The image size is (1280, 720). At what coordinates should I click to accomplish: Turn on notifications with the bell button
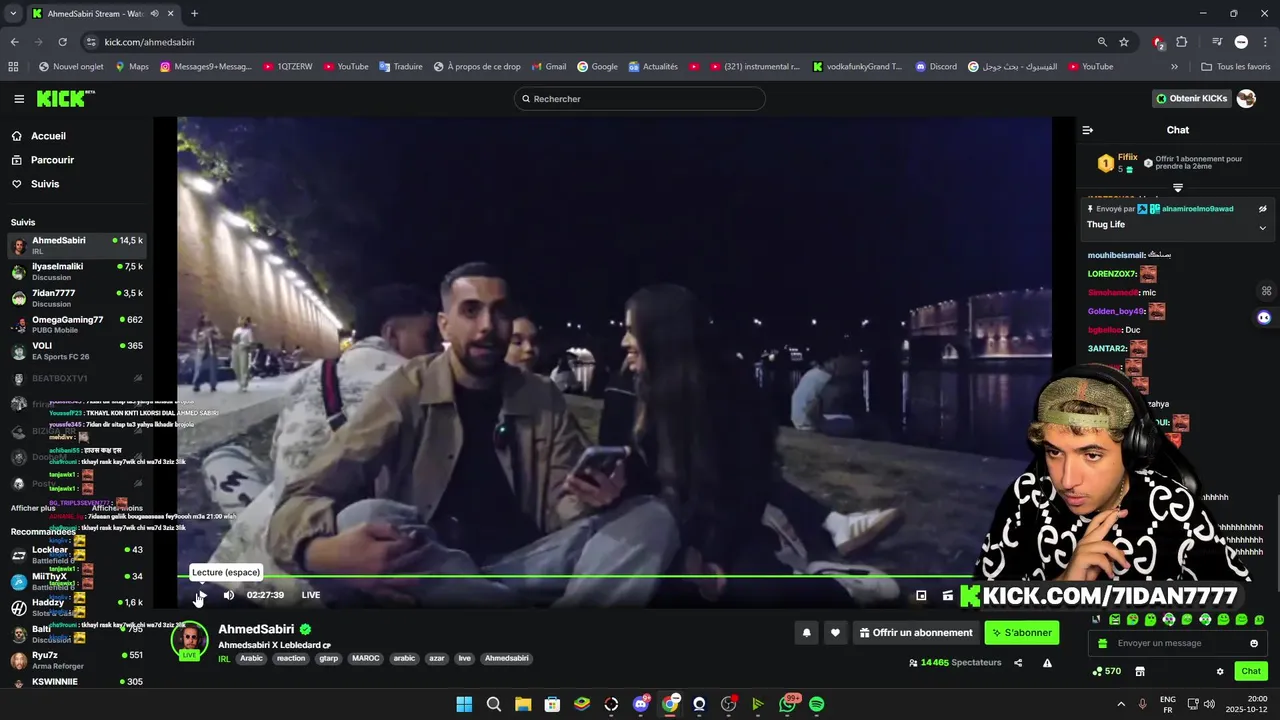(806, 633)
